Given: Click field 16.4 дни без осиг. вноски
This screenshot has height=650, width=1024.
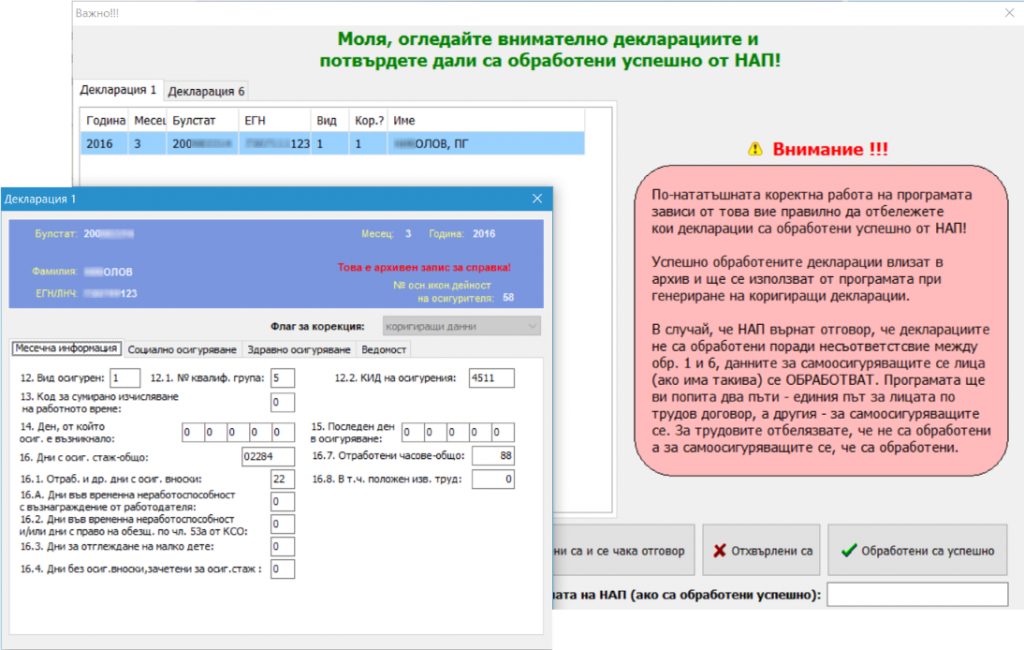Looking at the screenshot, I should pos(282,569).
